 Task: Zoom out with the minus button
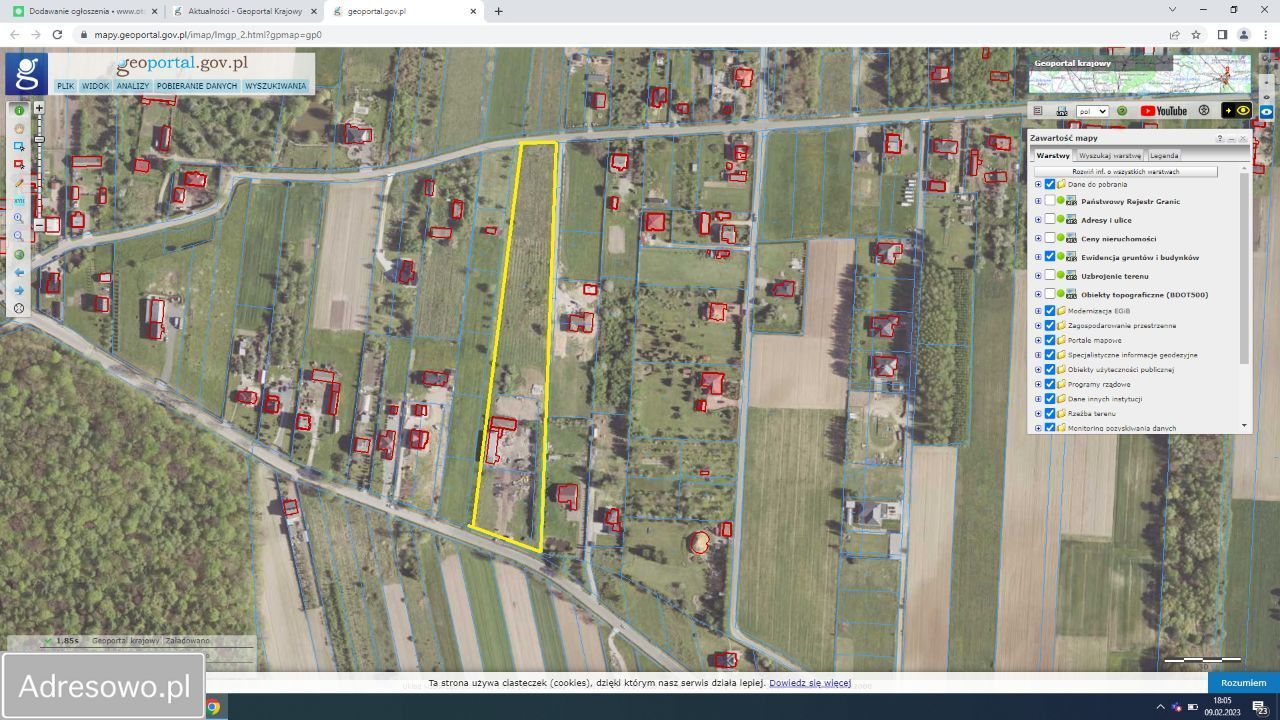[39, 226]
